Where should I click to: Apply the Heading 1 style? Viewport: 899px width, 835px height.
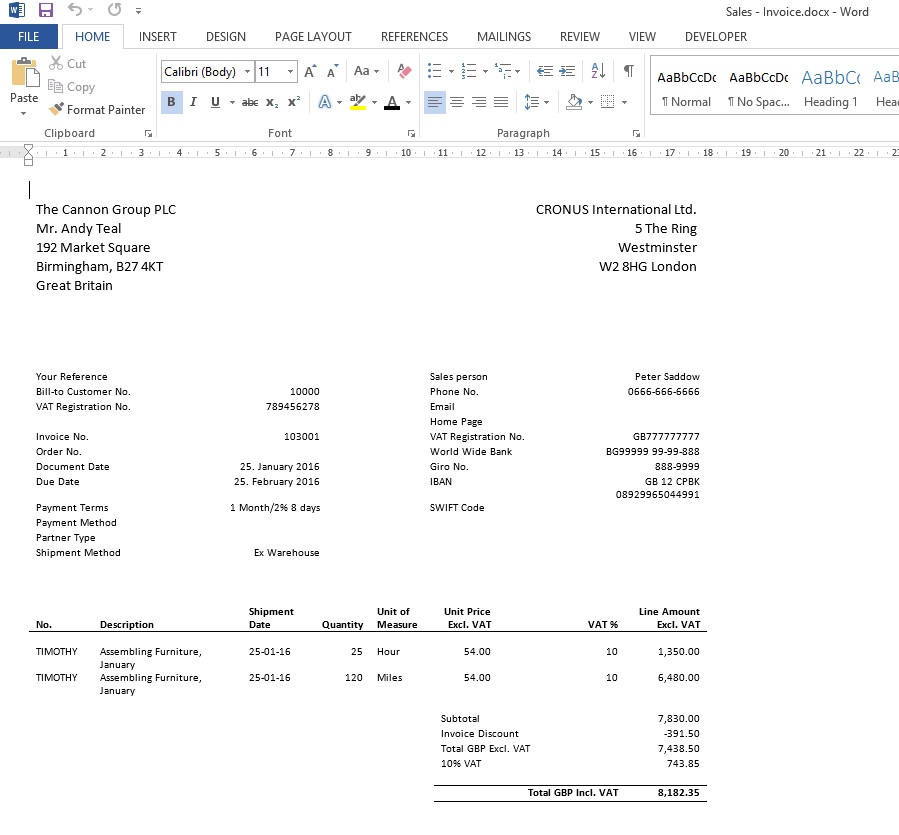pos(830,88)
